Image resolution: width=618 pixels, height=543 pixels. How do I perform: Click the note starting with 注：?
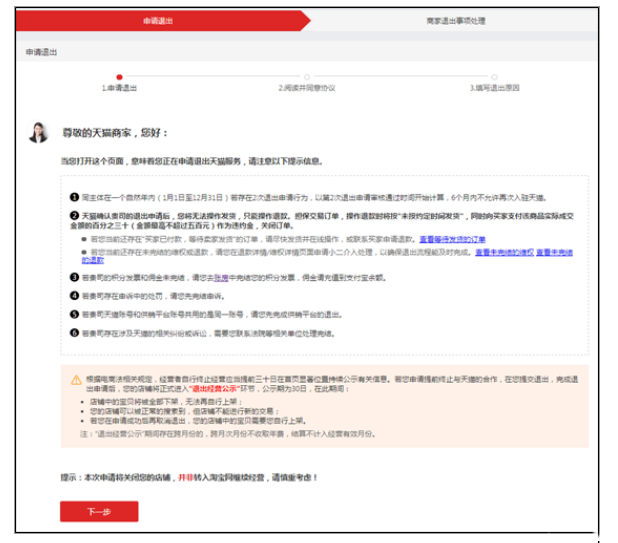click(228, 434)
